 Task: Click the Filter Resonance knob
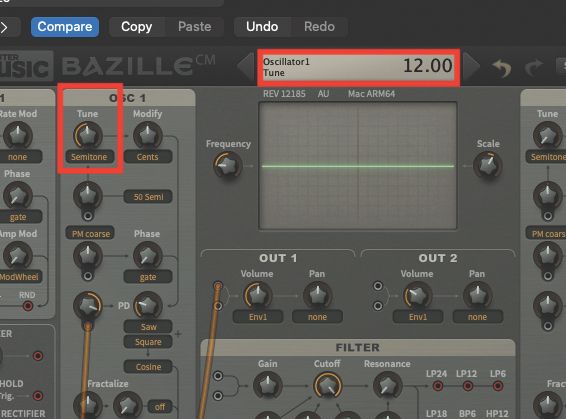pos(387,385)
